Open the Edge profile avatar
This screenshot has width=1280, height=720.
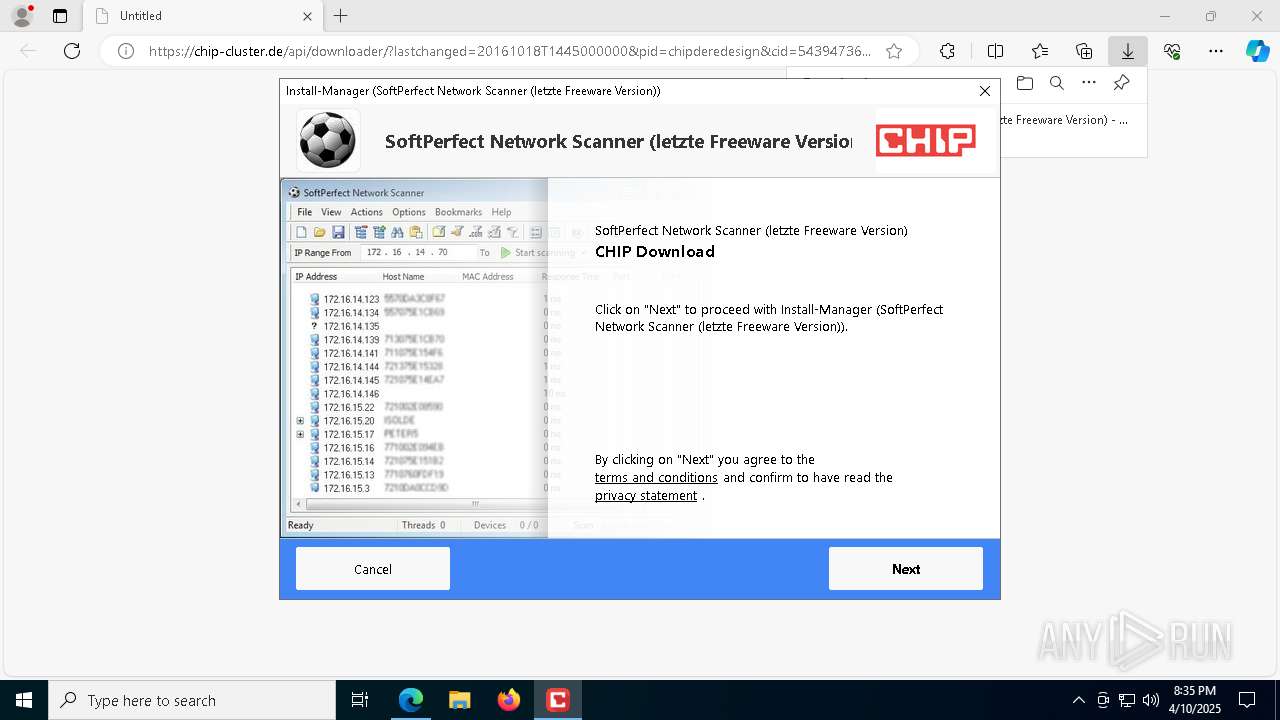point(22,16)
